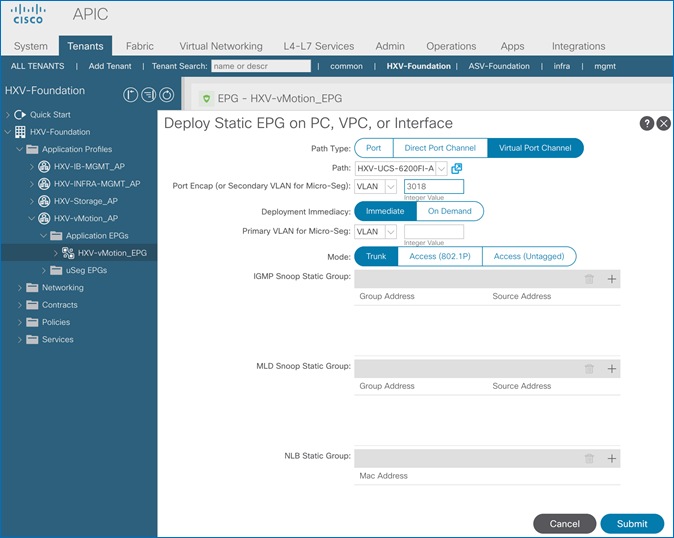Add an MLD Snoop Static Group entry
The image size is (674, 538).
(x=611, y=369)
